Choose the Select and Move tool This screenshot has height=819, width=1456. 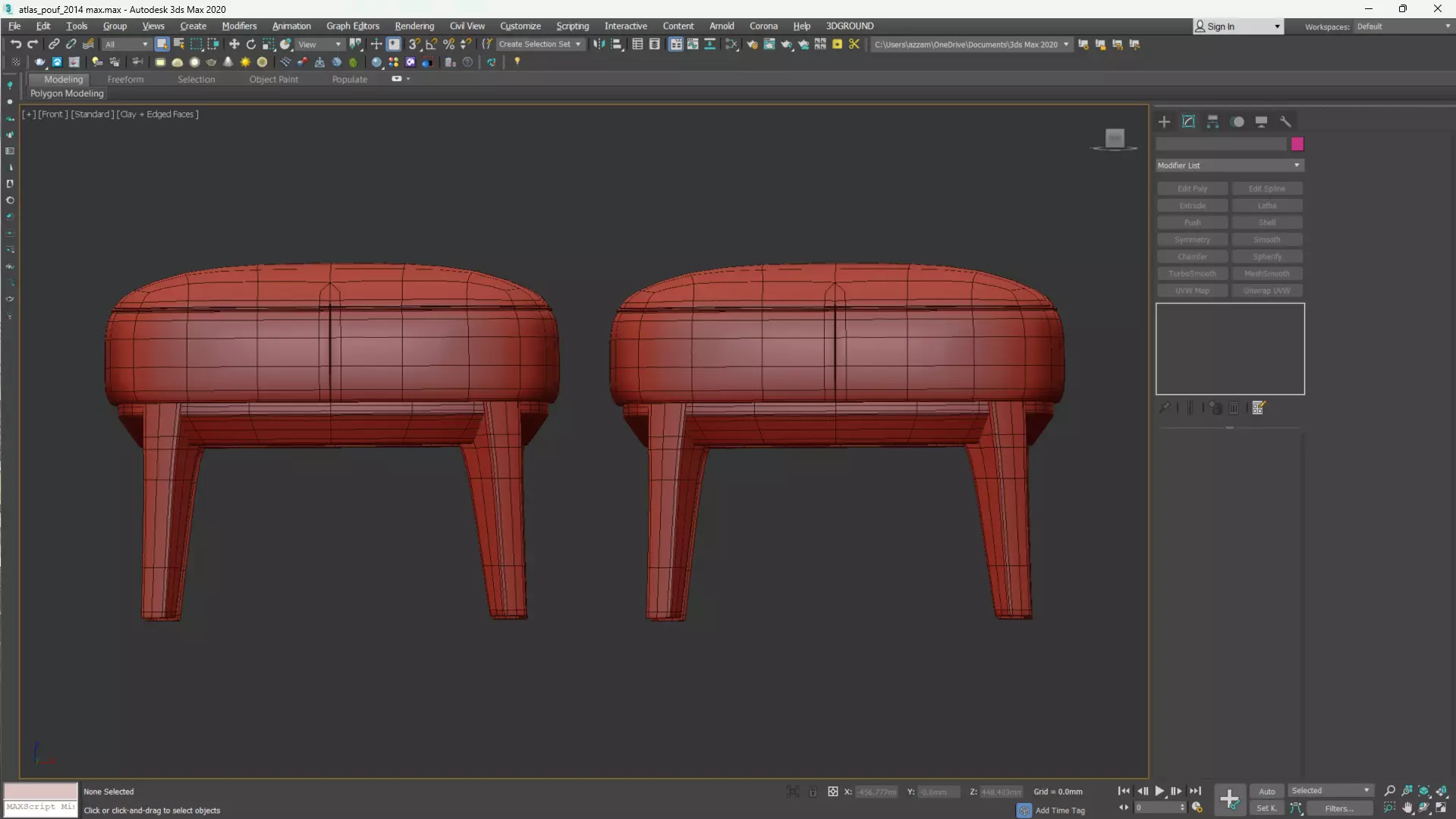point(234,44)
